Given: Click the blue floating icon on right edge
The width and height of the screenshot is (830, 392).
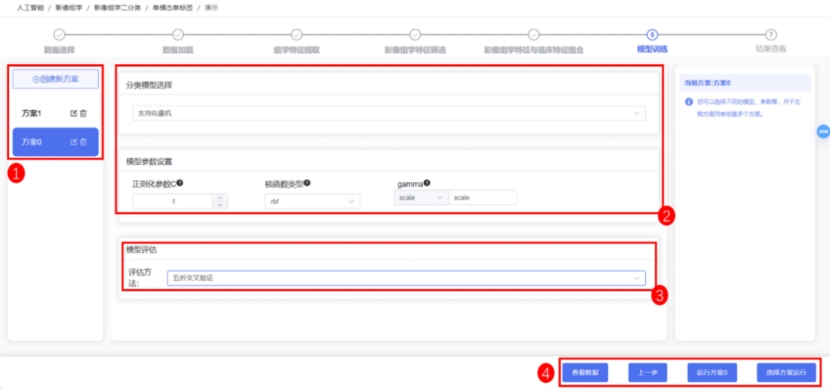Looking at the screenshot, I should click(823, 132).
